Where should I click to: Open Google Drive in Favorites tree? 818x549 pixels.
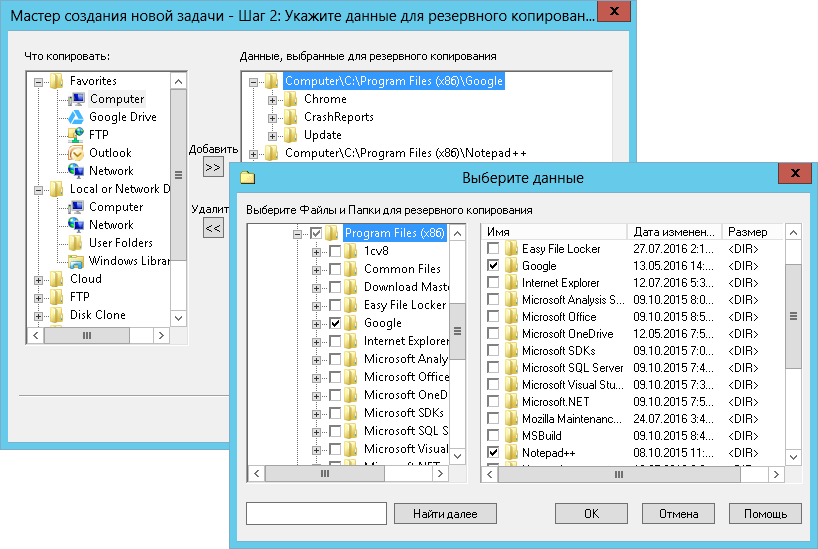(x=122, y=117)
